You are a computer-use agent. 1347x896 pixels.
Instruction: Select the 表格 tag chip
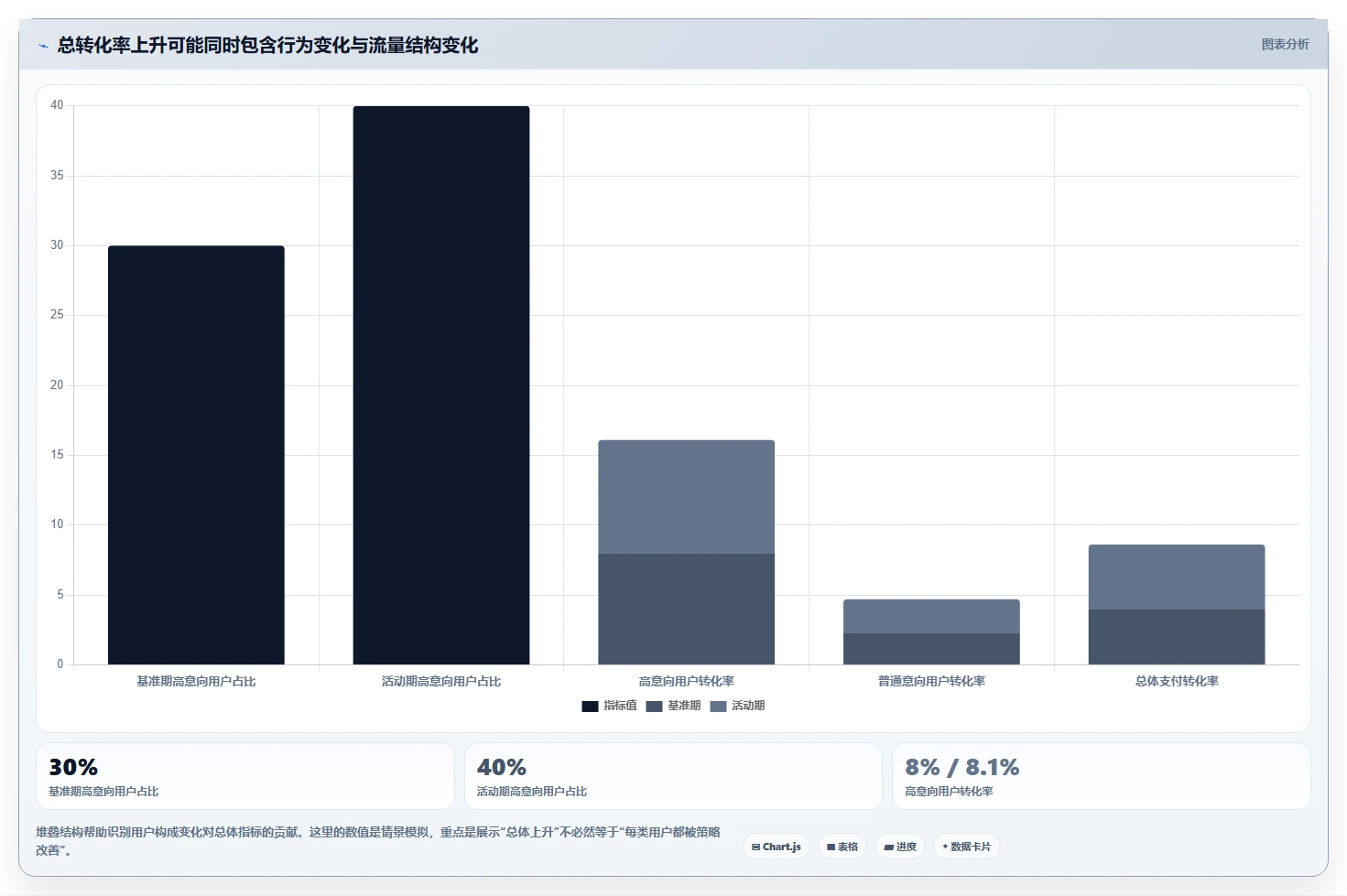click(x=842, y=847)
